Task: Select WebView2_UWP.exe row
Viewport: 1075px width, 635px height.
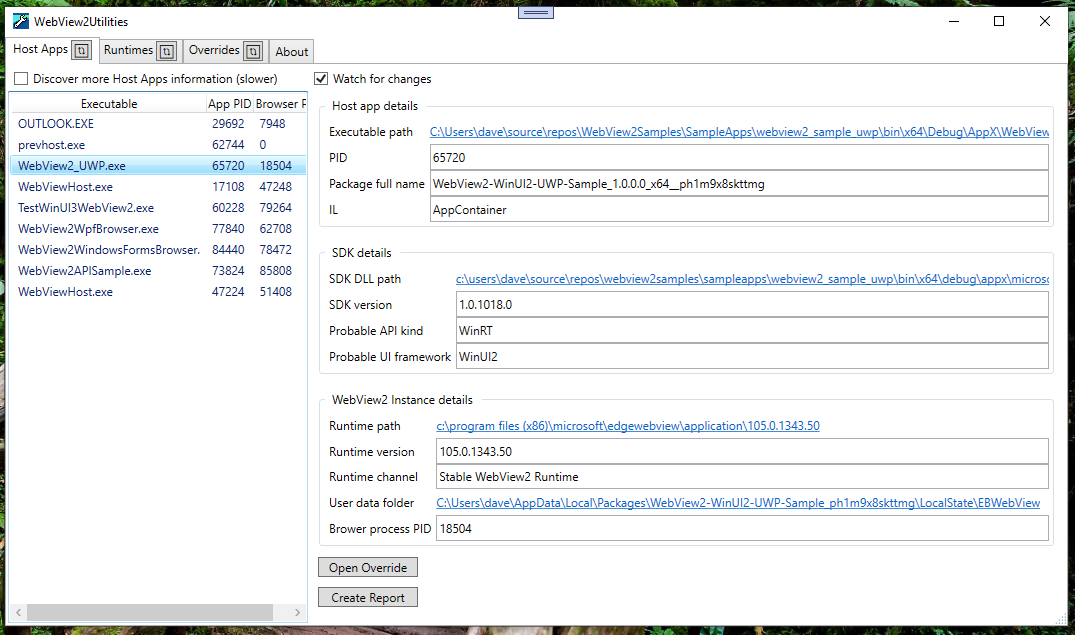Action: click(158, 166)
